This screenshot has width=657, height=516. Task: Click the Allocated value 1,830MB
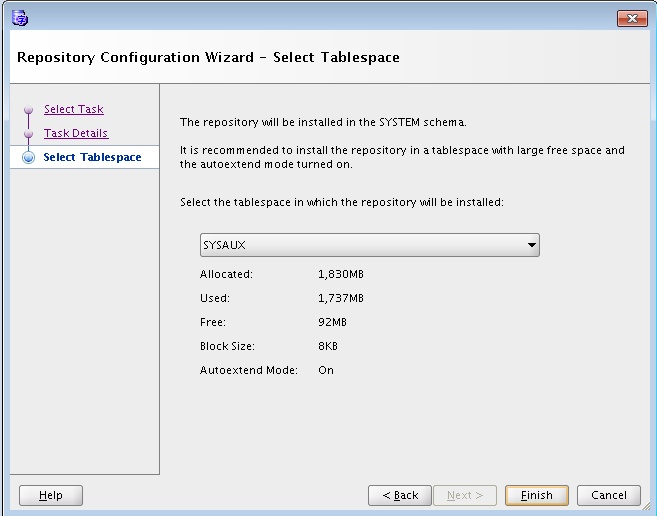(340, 274)
